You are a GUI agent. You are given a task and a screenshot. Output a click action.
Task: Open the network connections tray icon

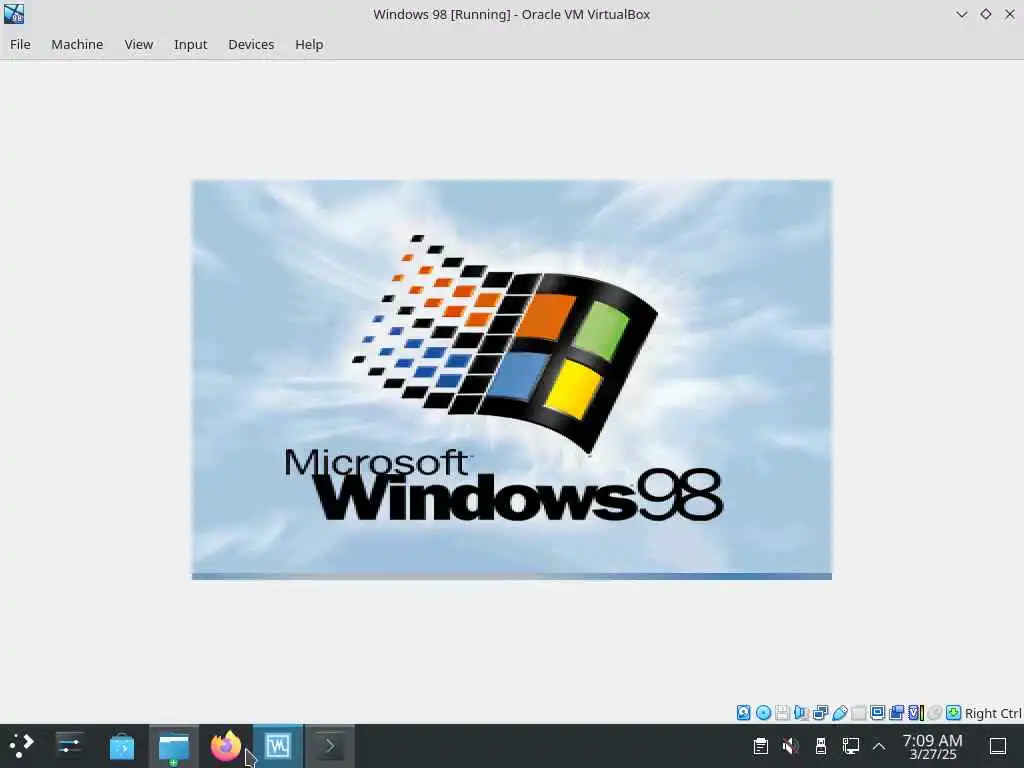click(x=850, y=746)
